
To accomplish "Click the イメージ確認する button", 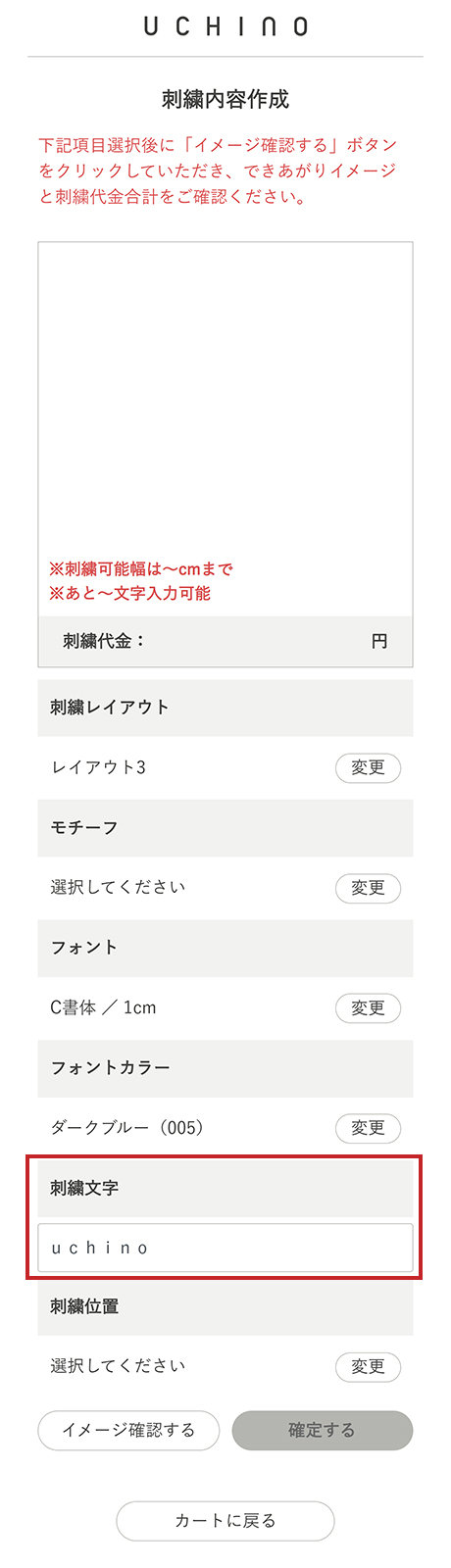I will point(128,1431).
